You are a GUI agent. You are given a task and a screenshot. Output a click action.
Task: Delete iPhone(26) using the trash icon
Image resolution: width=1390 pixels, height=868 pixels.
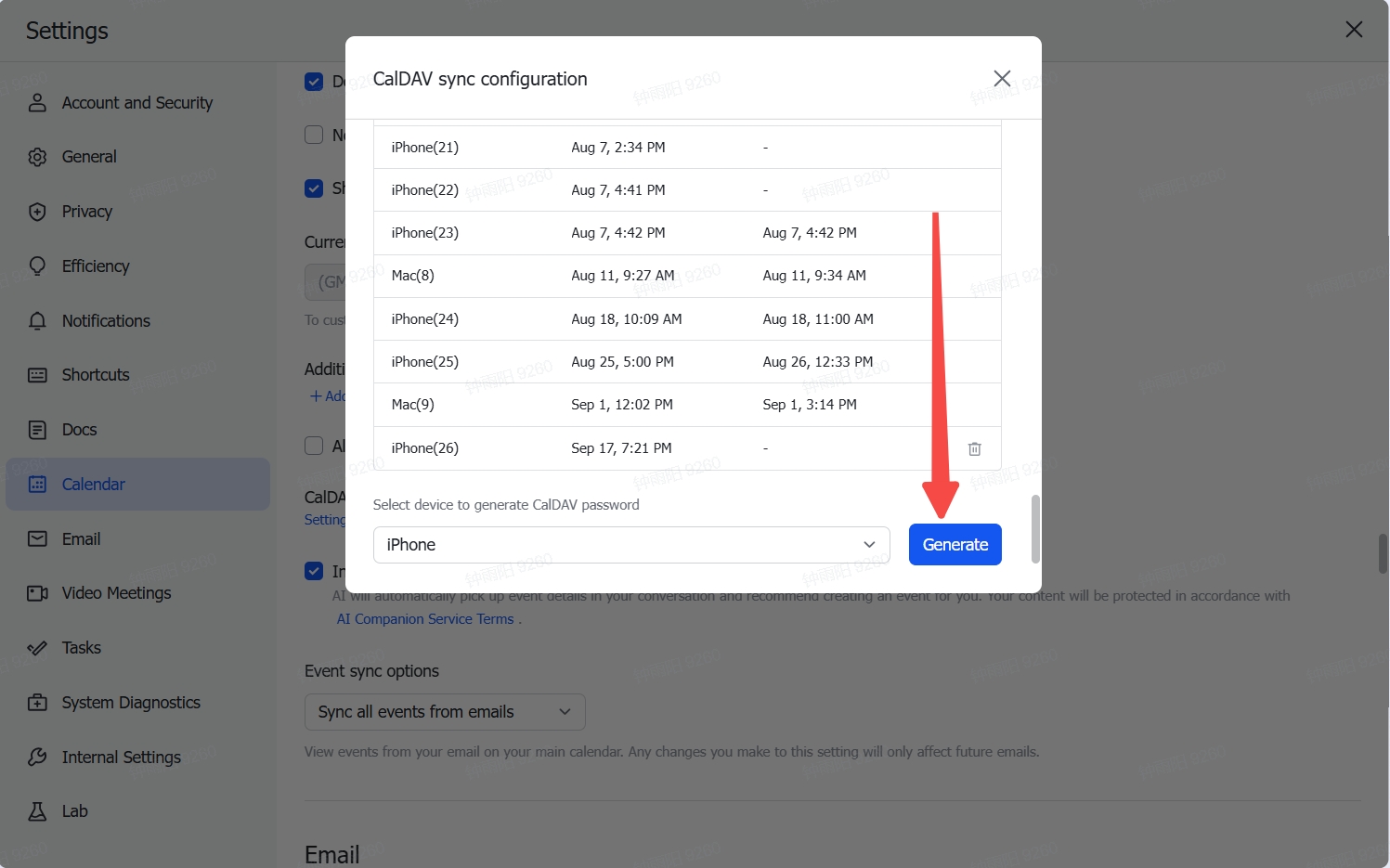pyautogui.click(x=975, y=449)
